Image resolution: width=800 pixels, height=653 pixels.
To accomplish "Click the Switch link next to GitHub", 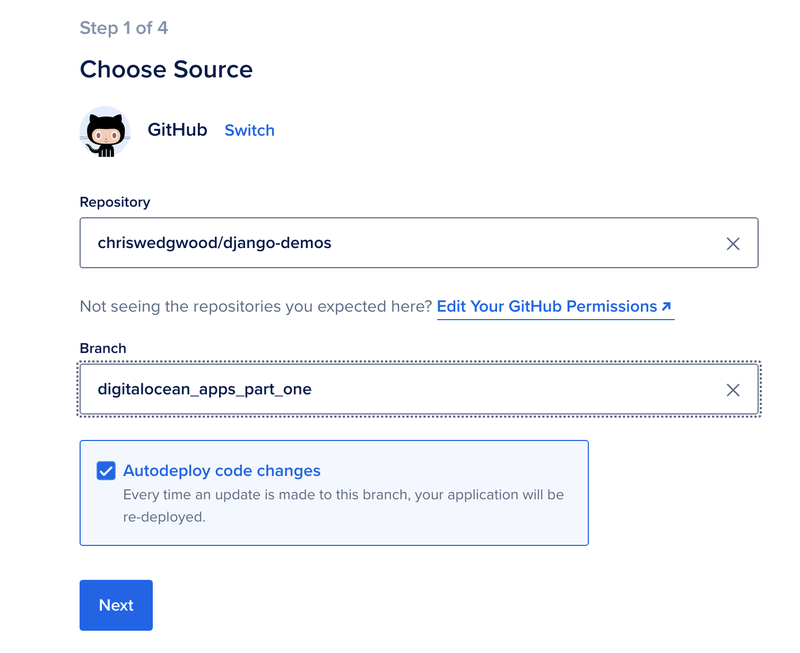I will 249,131.
